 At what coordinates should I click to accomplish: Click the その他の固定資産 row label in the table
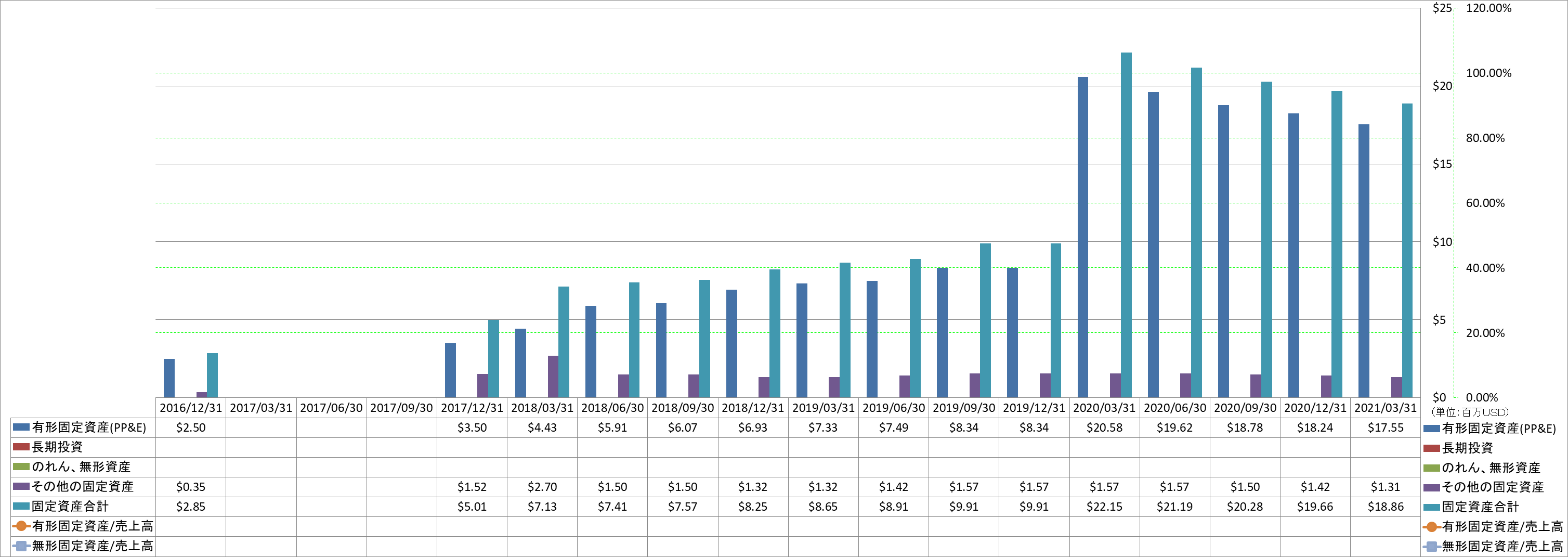click(x=83, y=487)
